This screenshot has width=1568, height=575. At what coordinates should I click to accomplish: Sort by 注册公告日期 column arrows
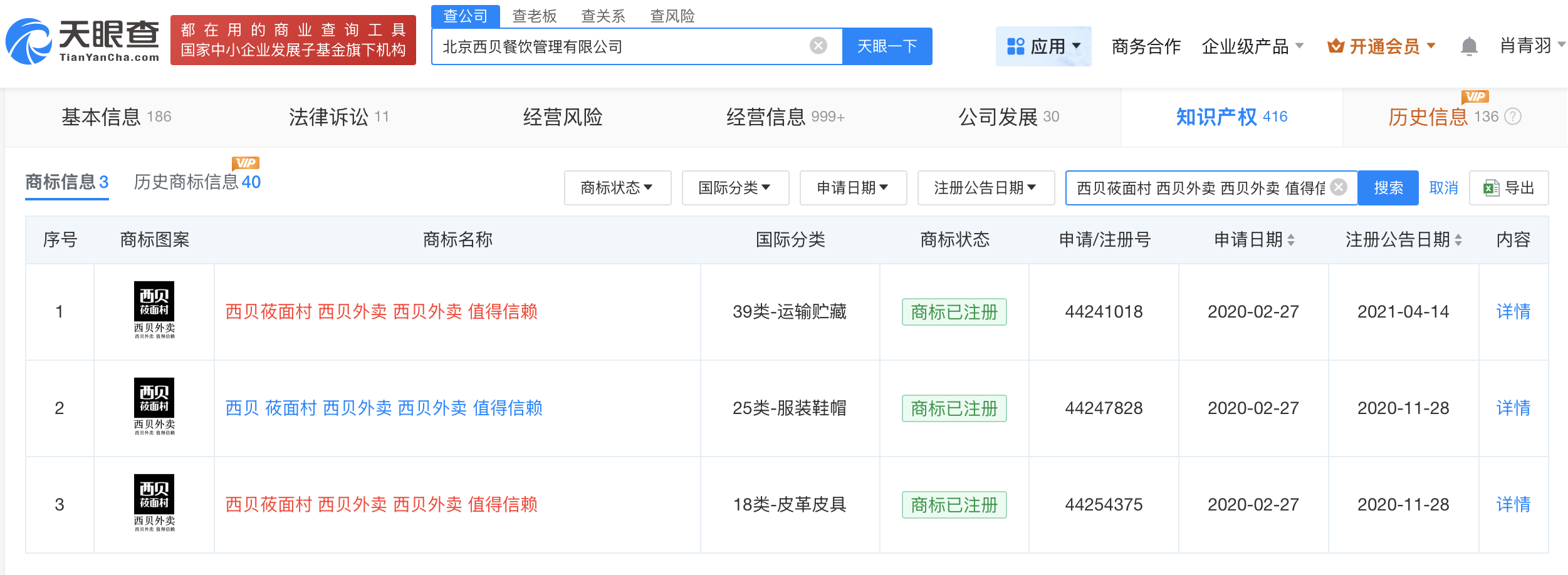1458,240
